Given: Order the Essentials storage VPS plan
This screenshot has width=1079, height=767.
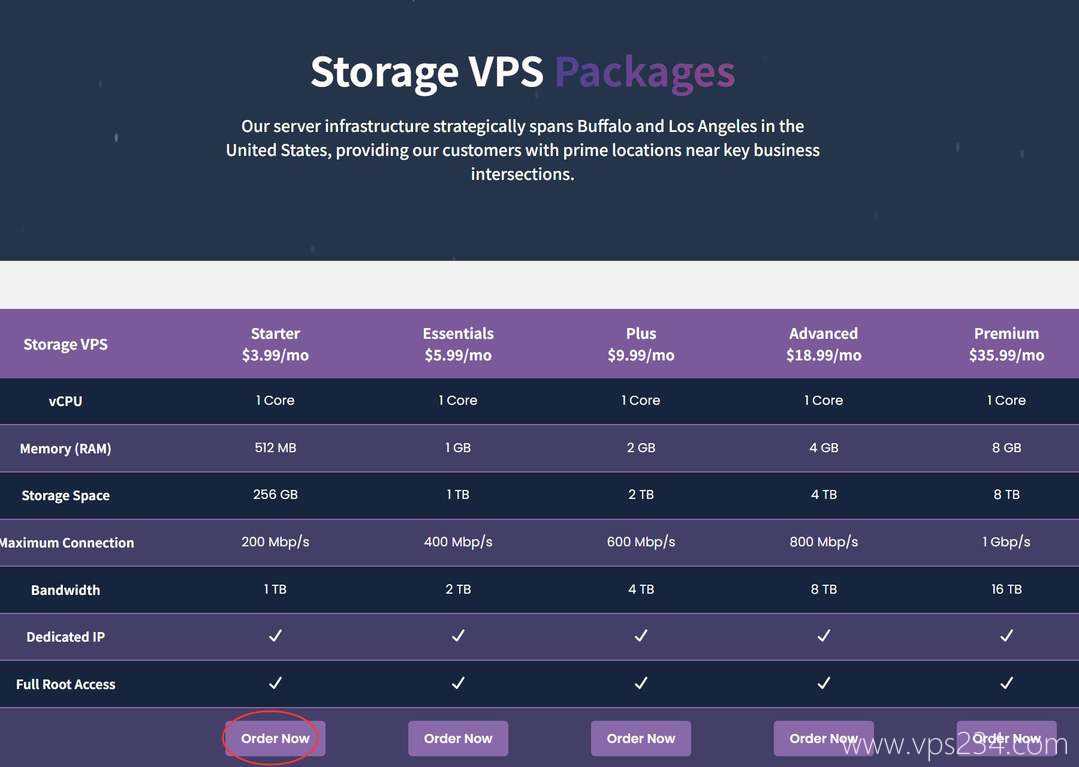Looking at the screenshot, I should click(458, 739).
